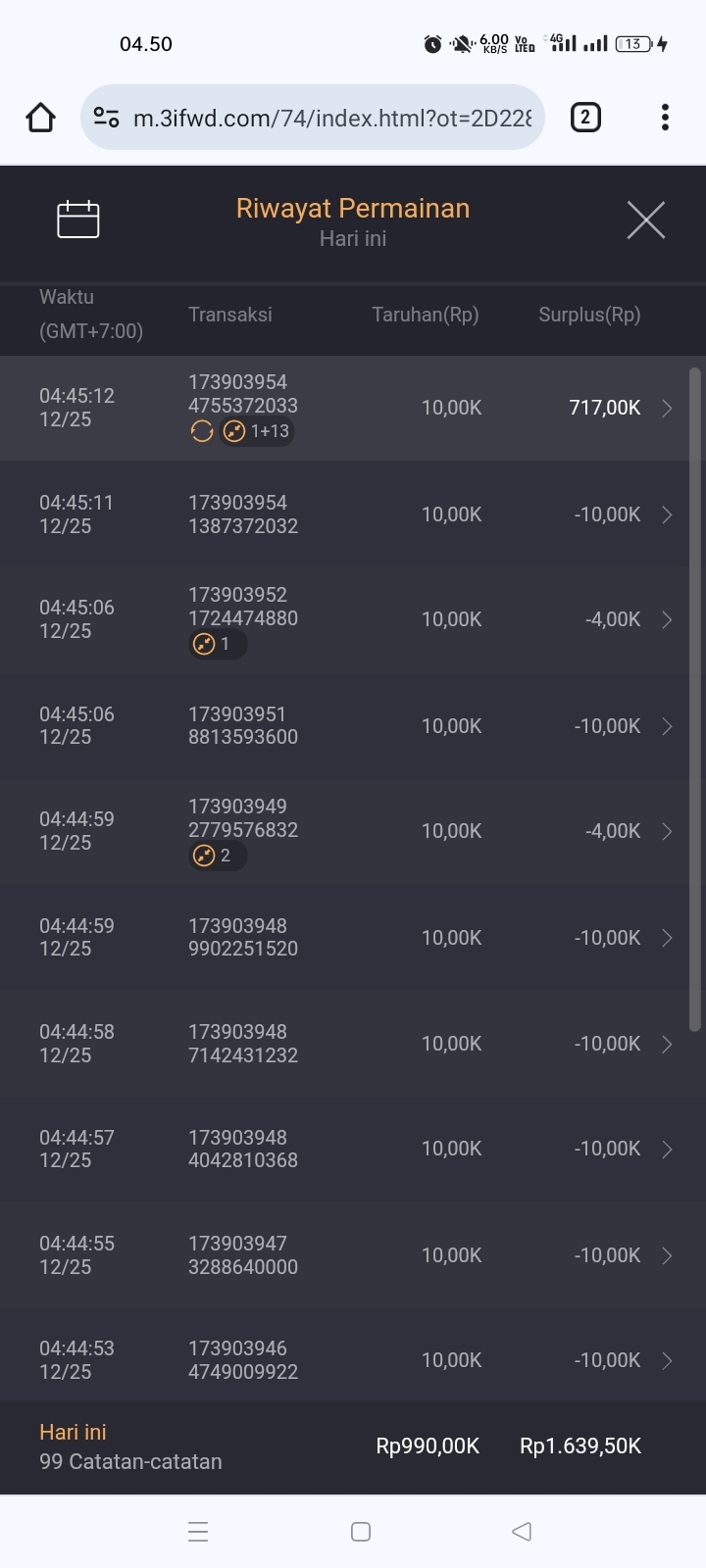Close the Riwayat Permainan panel

click(645, 220)
